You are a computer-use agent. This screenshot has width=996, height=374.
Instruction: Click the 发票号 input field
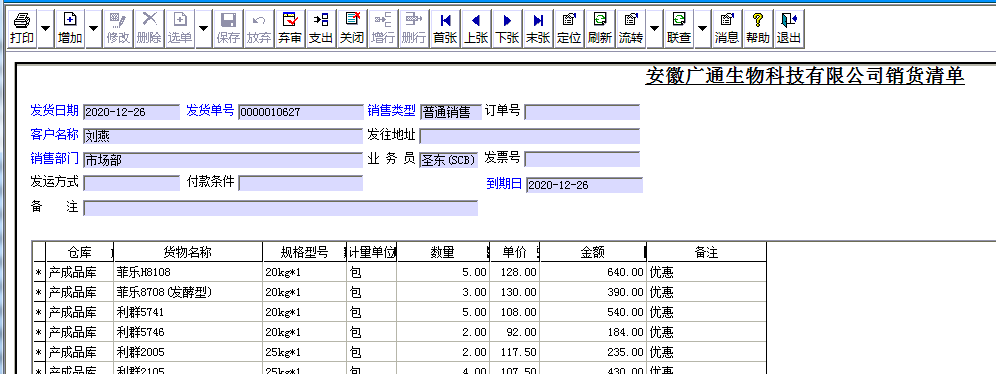pos(582,160)
